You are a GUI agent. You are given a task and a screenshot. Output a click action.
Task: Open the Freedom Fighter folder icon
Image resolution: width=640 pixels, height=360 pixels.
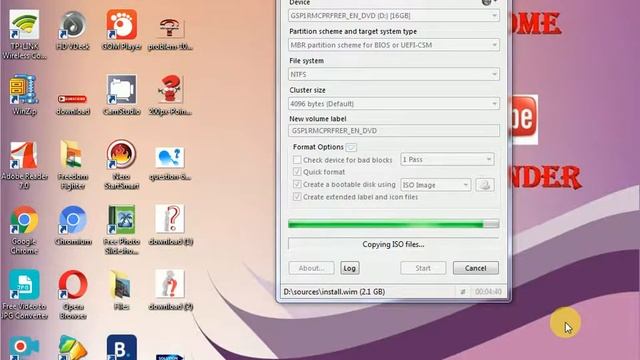(x=73, y=165)
